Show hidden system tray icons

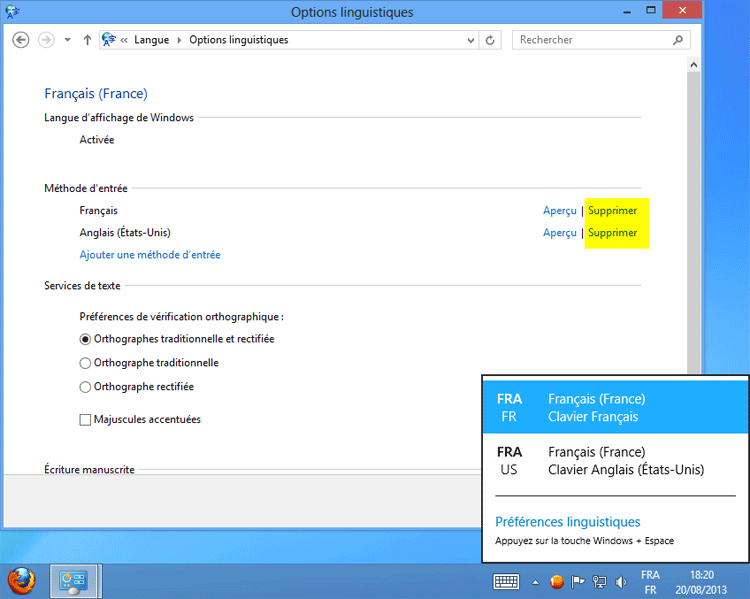[535, 581]
